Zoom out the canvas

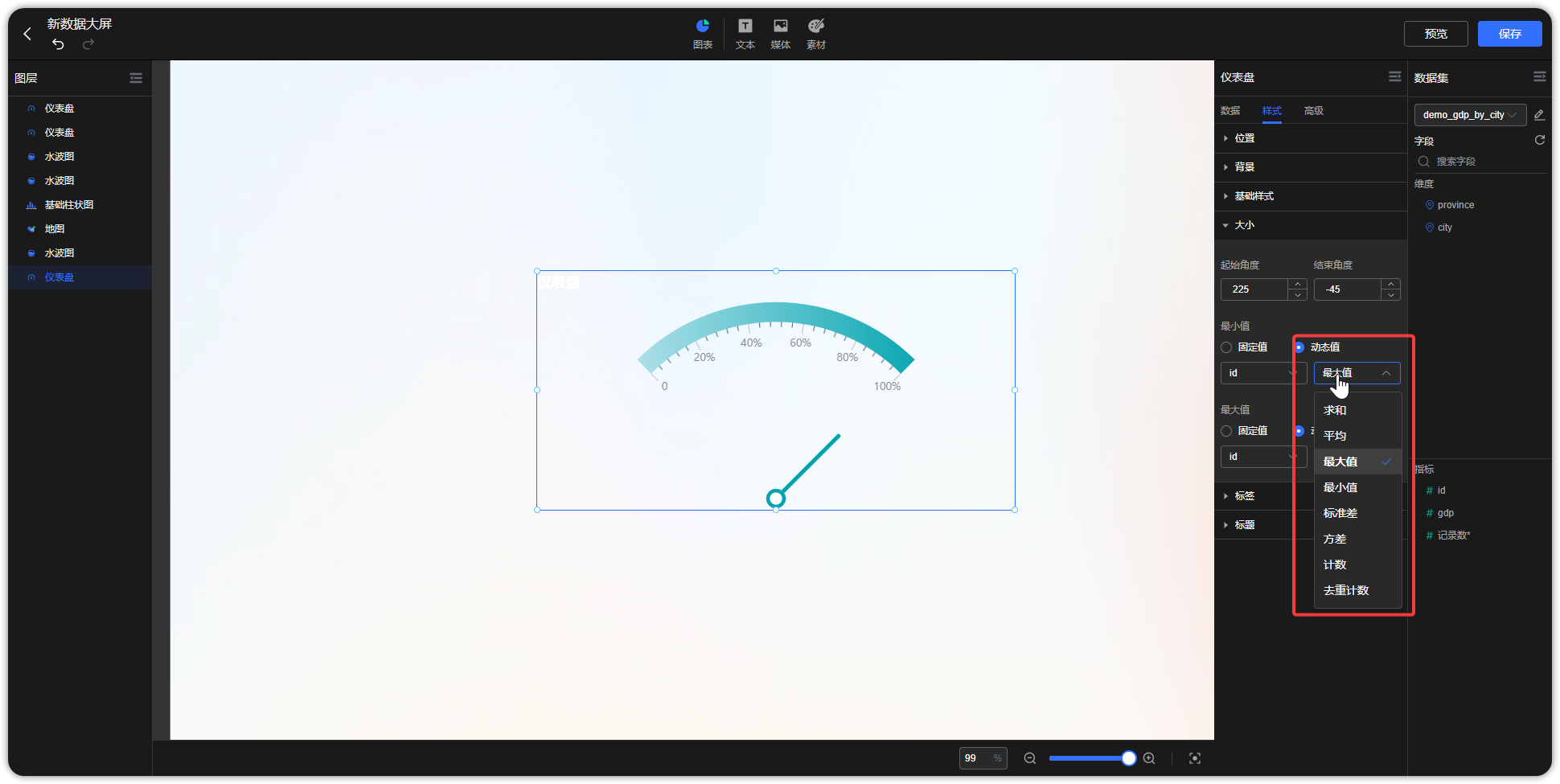pos(1030,758)
